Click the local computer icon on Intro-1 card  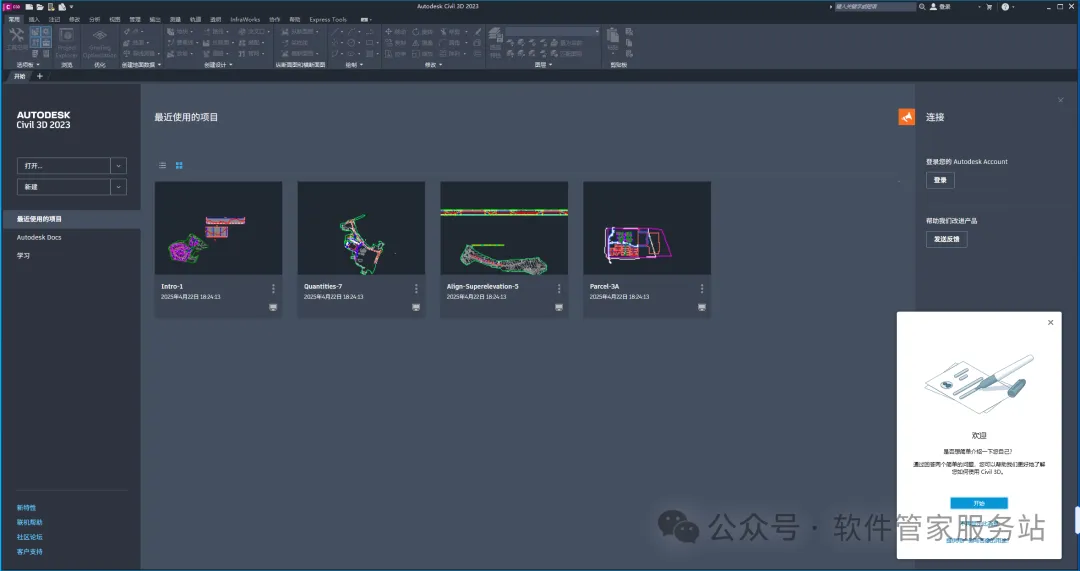pyautogui.click(x=273, y=307)
